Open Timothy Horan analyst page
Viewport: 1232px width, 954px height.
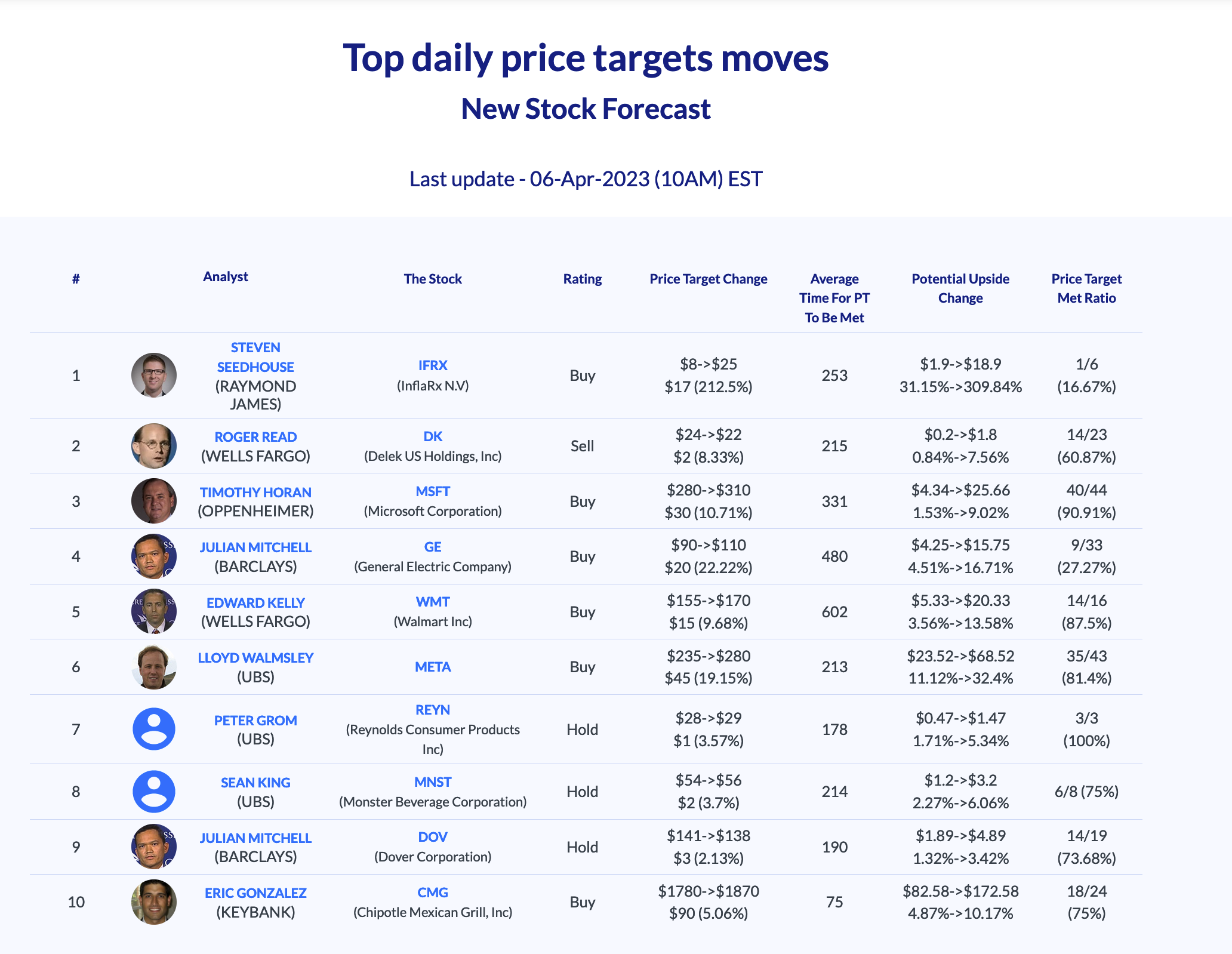pos(255,493)
